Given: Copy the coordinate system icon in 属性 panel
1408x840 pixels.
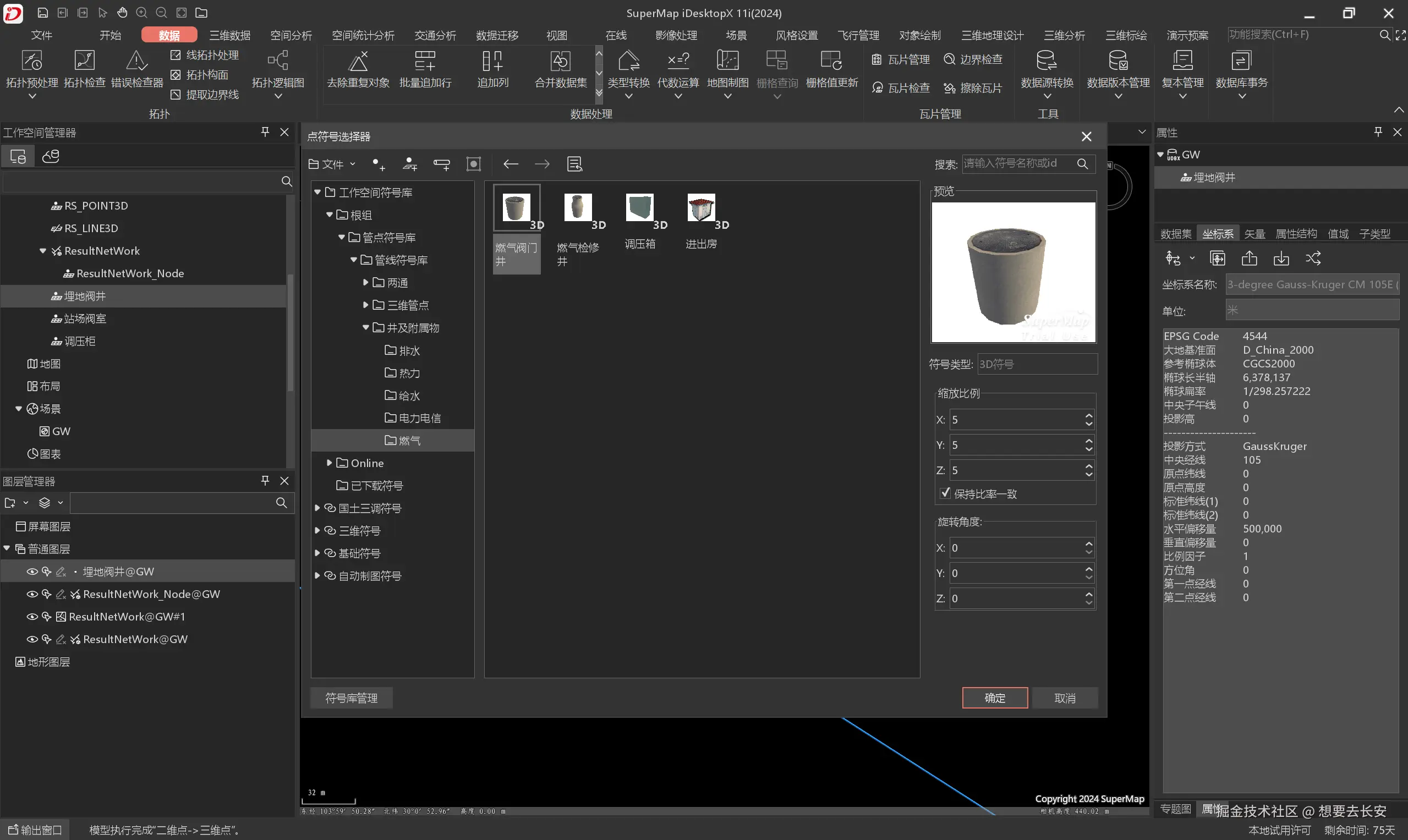Looking at the screenshot, I should (1217, 259).
